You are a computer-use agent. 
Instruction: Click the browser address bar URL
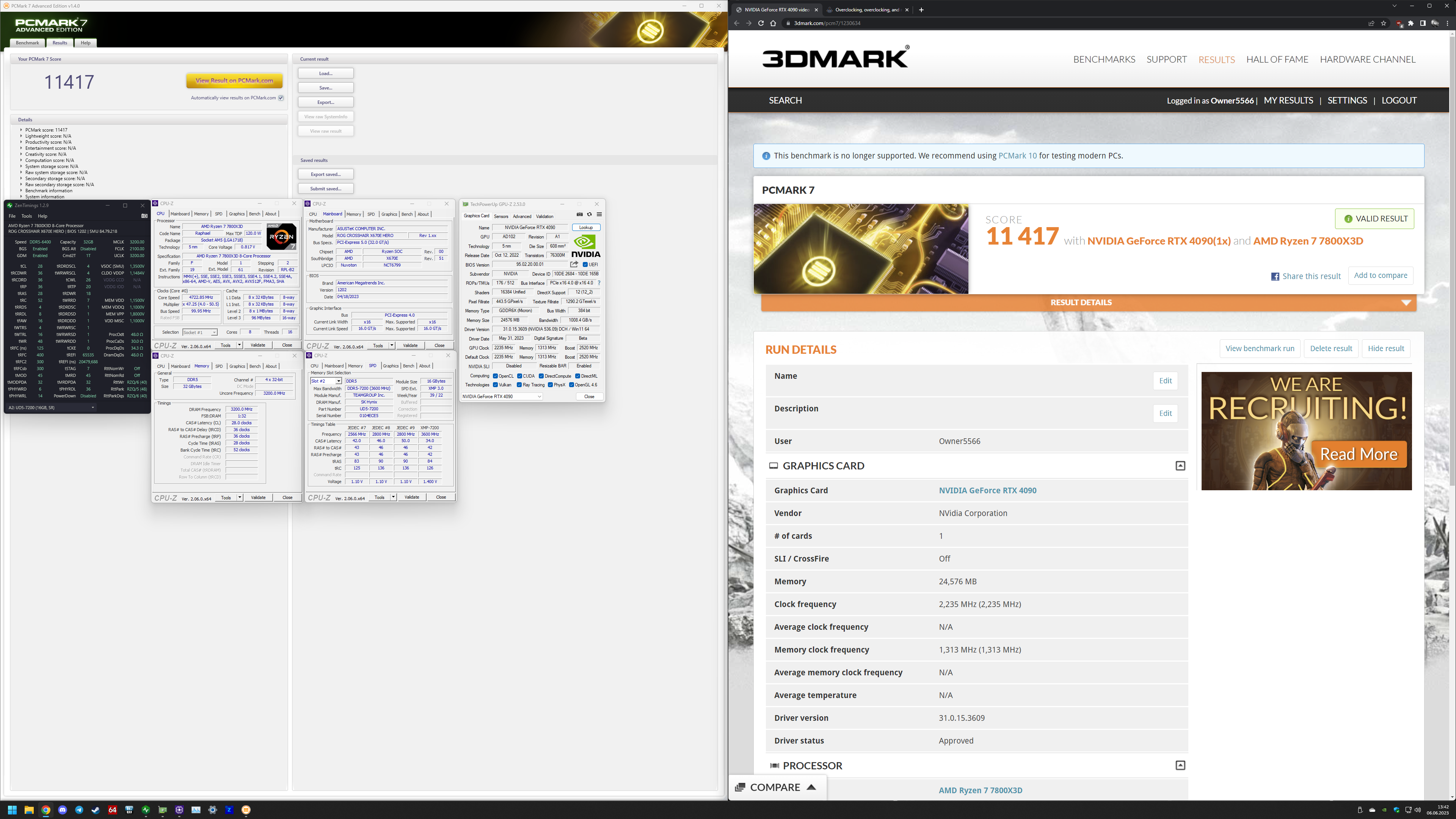pyautogui.click(x=827, y=23)
